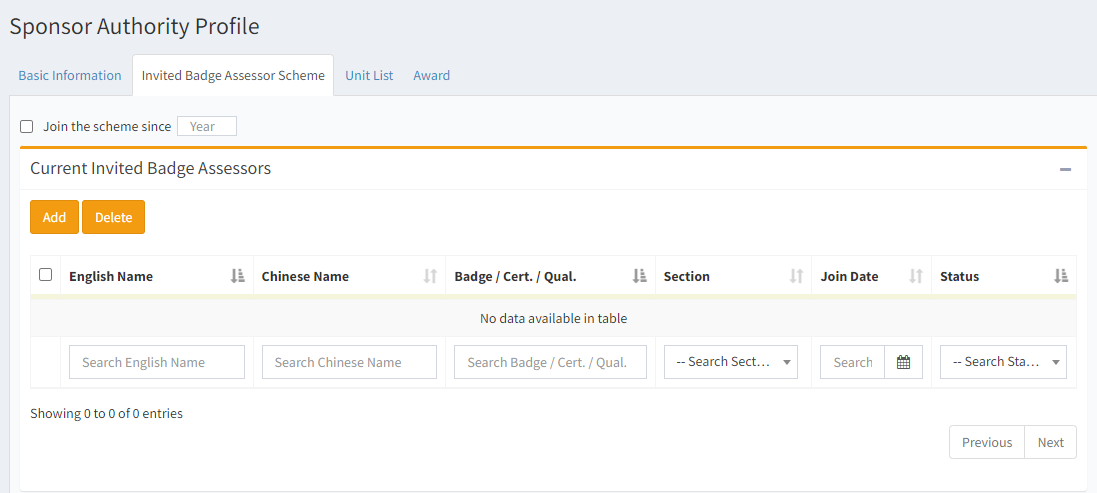Sort by Badge / Cert. / Qual. icon
Screen dimensions: 1097x493
pos(639,276)
